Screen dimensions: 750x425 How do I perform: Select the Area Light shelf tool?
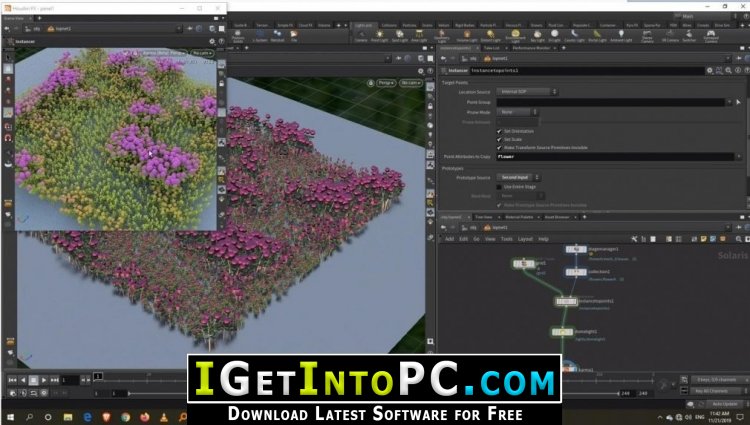coord(419,36)
